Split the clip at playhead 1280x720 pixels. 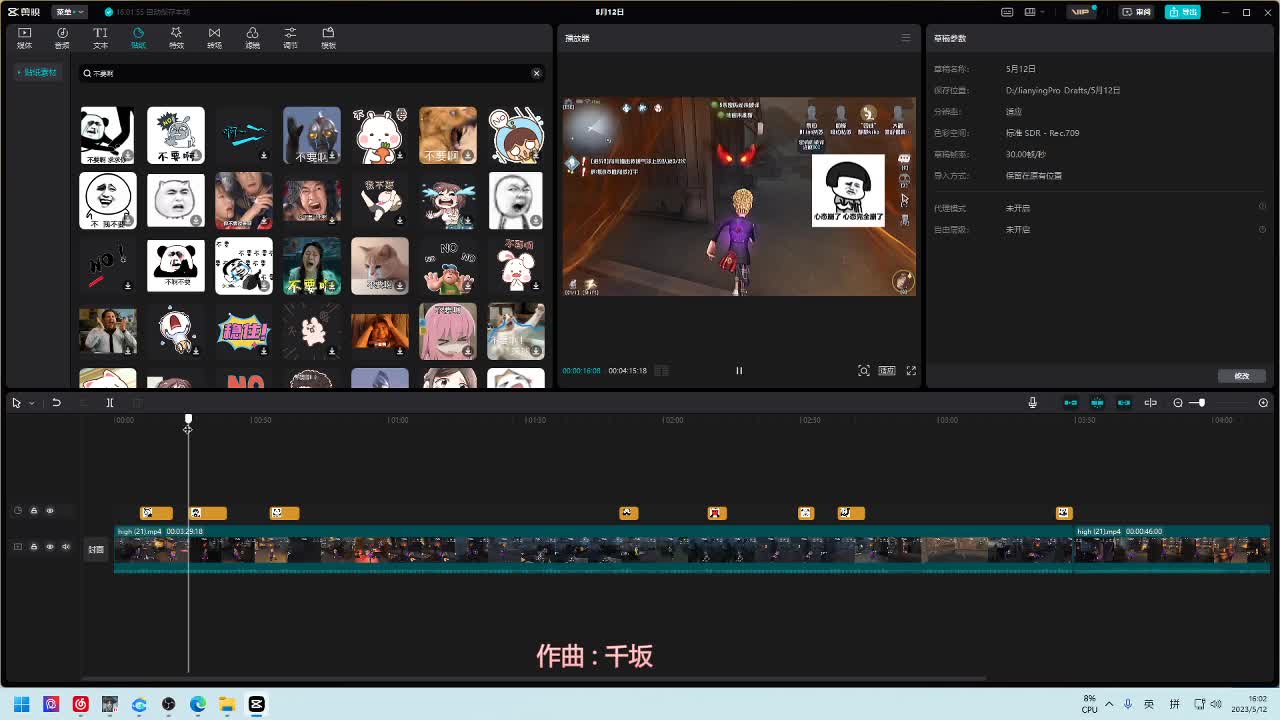pos(110,403)
